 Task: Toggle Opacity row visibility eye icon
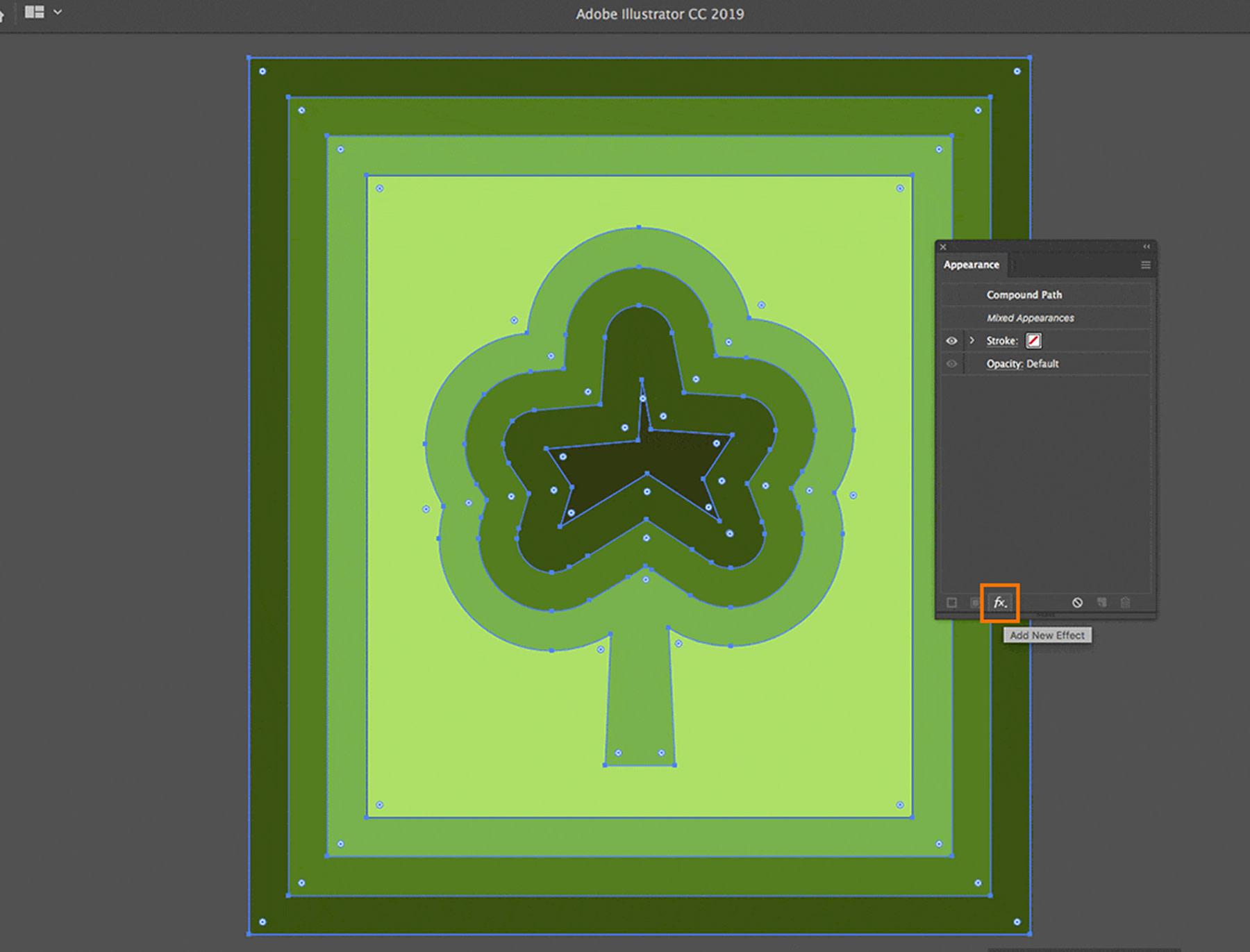[952, 364]
